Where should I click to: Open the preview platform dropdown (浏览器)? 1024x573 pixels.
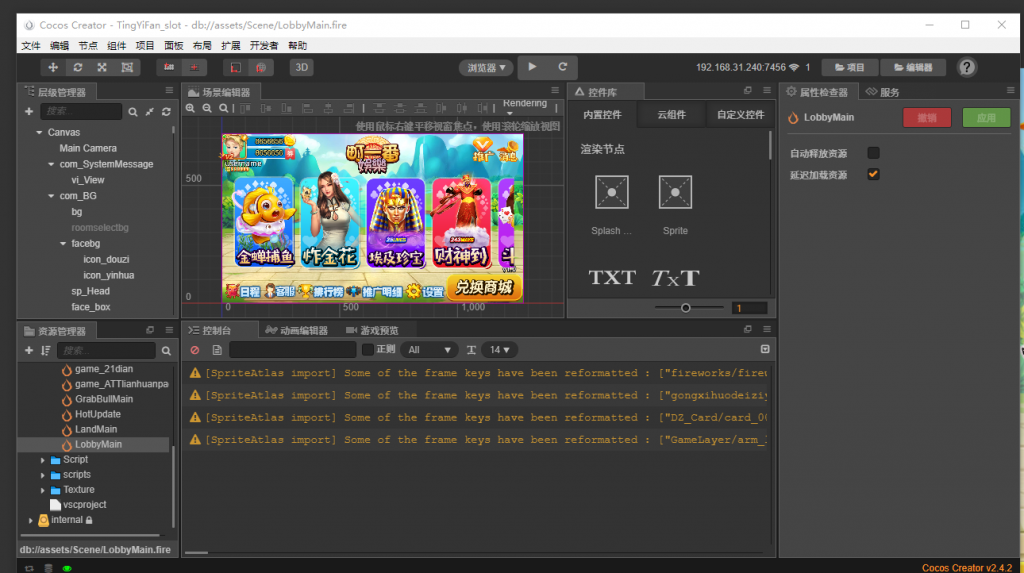(487, 67)
